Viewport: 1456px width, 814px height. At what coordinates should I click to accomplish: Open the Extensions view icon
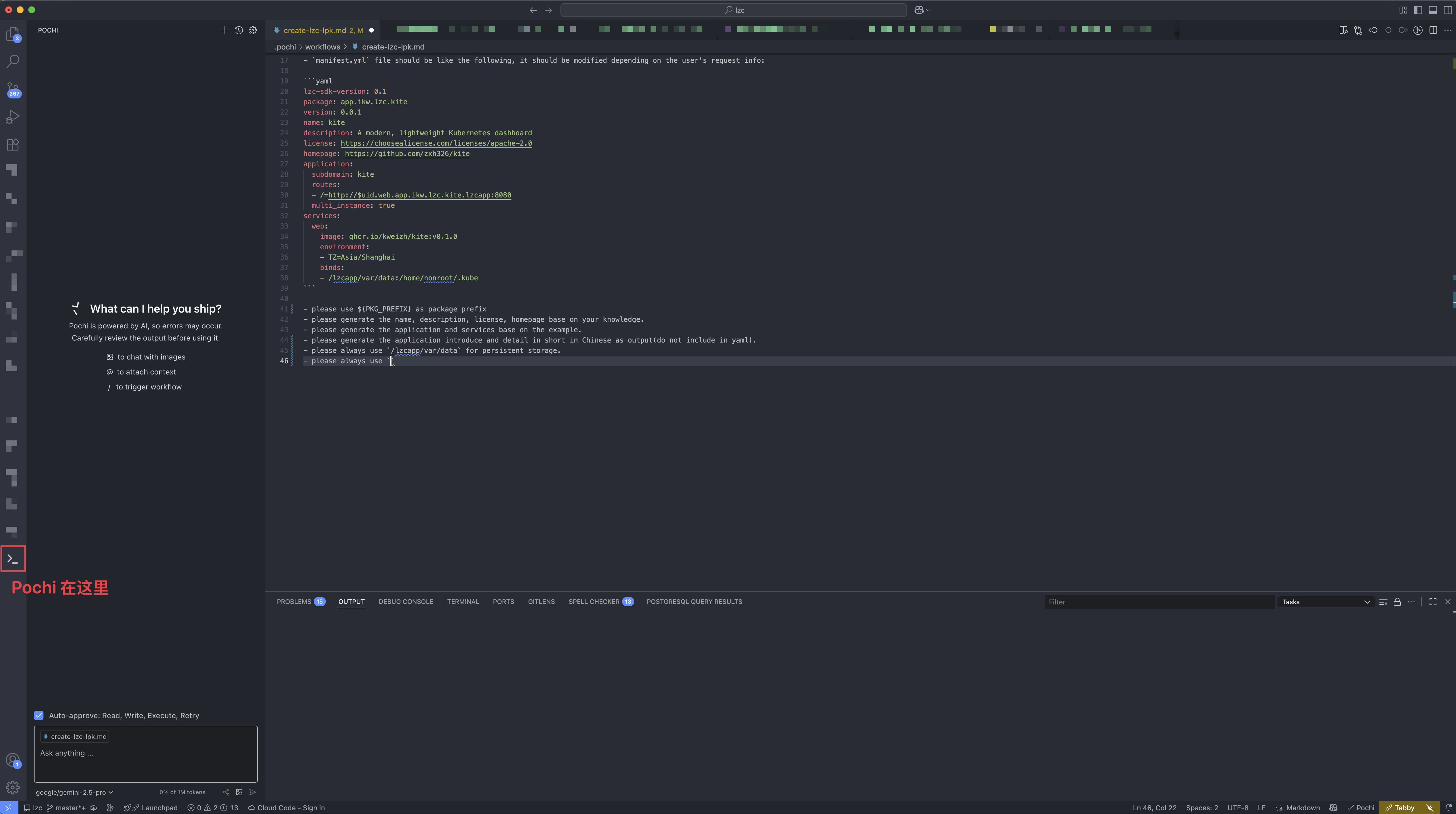[x=12, y=145]
